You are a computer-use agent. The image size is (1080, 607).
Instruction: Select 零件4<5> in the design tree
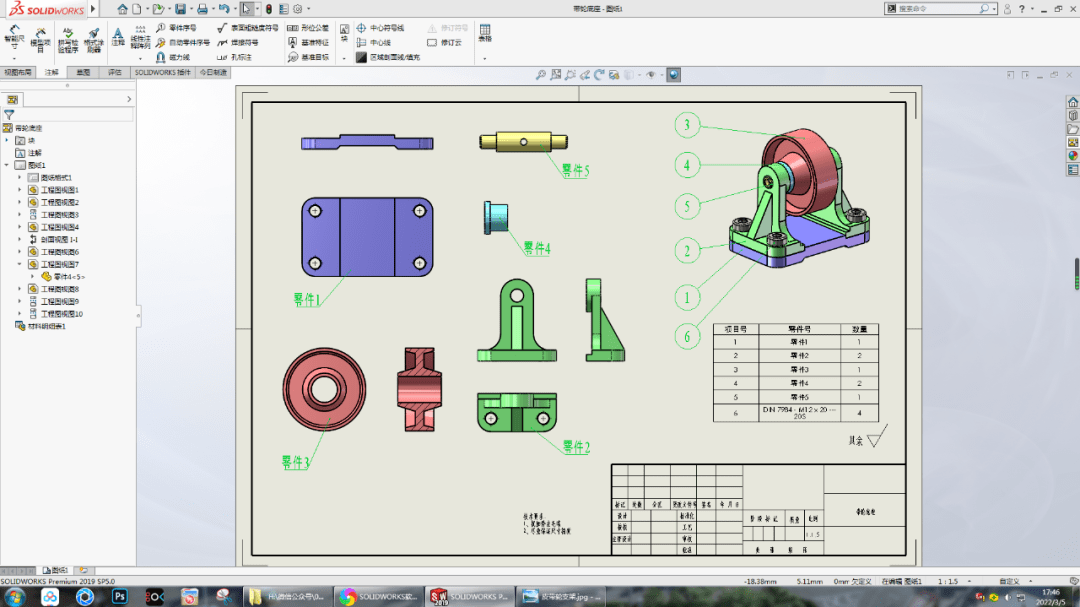coord(68,277)
